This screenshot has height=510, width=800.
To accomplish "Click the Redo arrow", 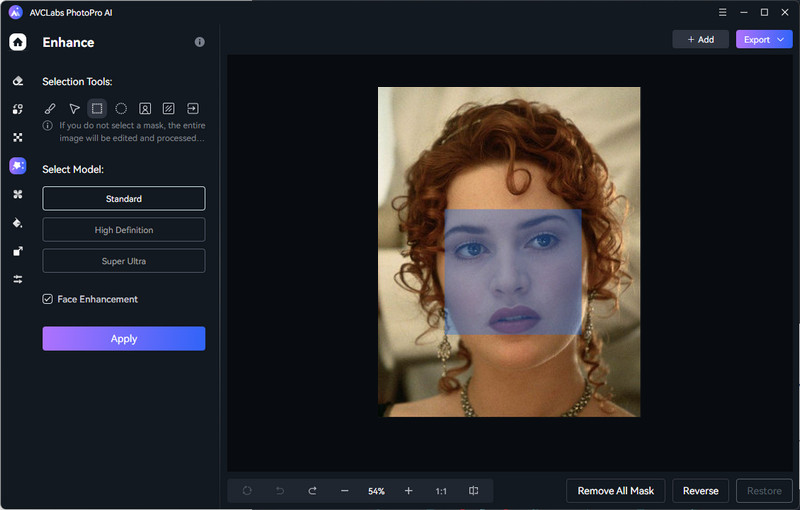I will click(312, 491).
